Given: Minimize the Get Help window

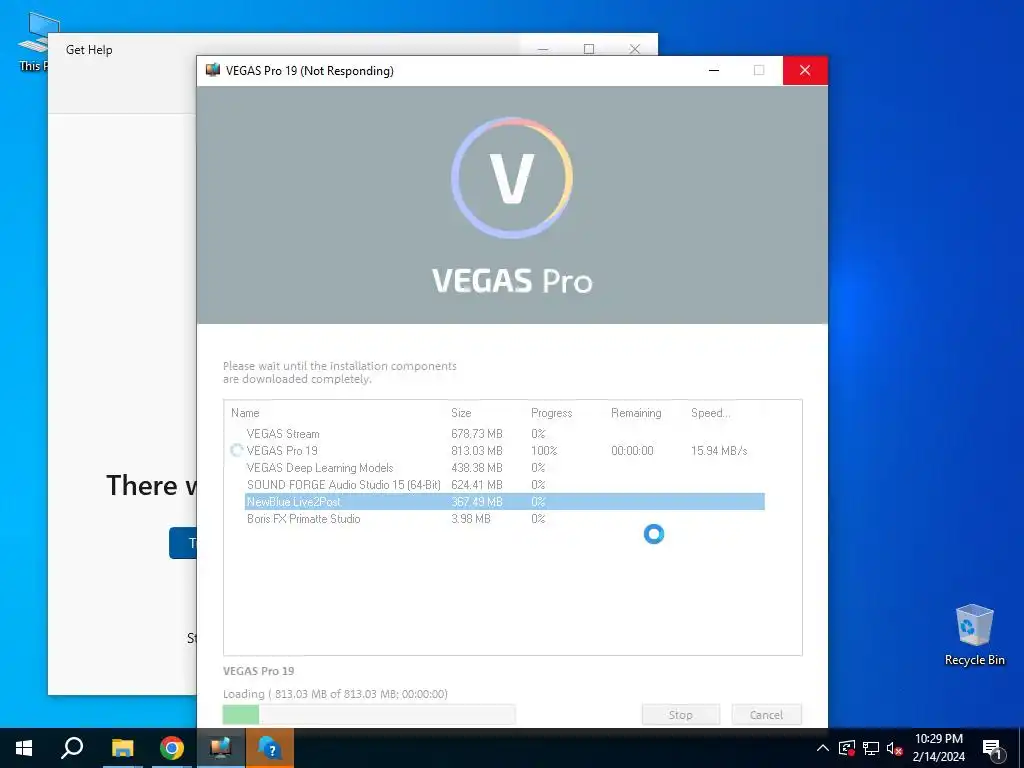Looking at the screenshot, I should [543, 49].
